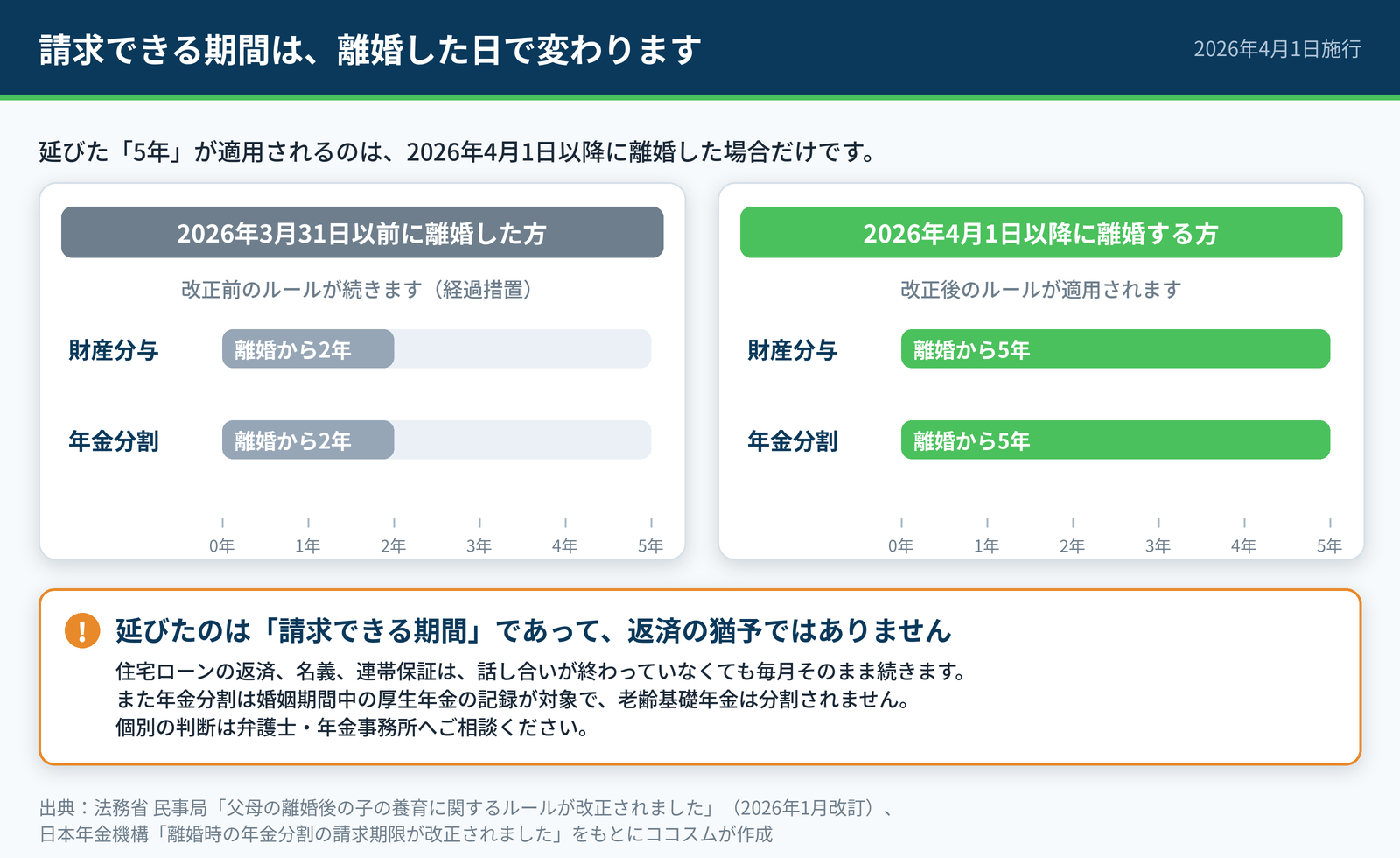Click the 2026年4月1日施行 date label
This screenshot has height=858, width=1400.
pos(1277,49)
